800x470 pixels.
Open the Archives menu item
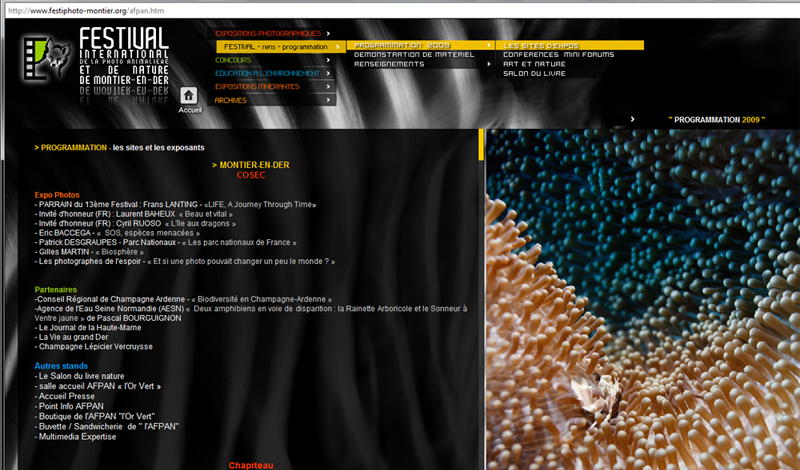click(231, 101)
